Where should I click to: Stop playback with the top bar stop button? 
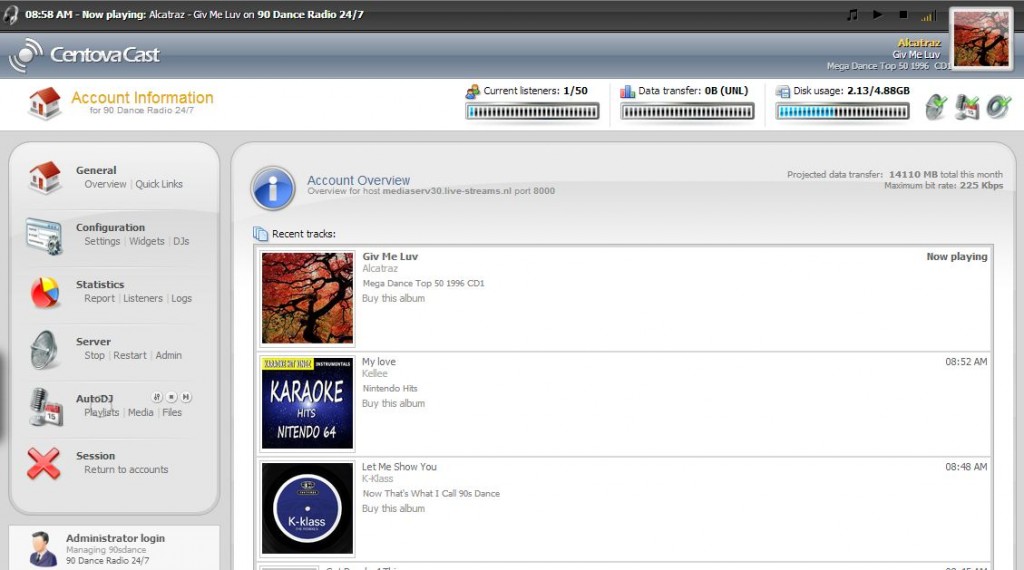903,14
